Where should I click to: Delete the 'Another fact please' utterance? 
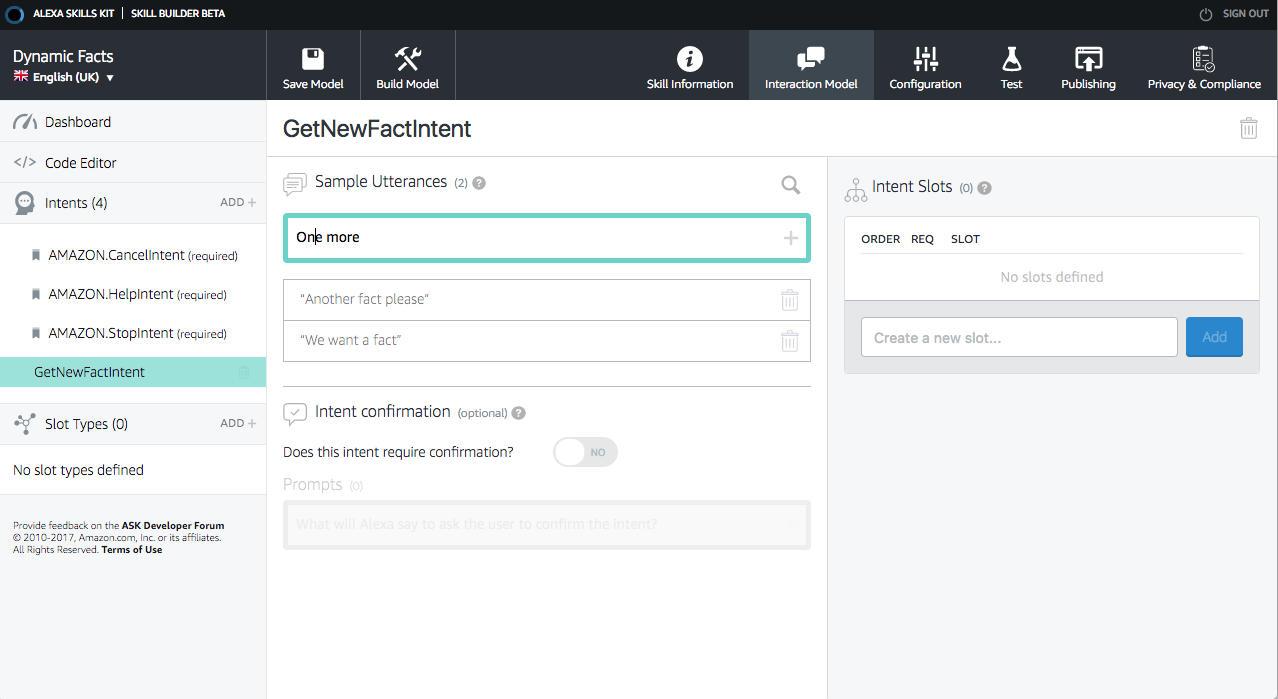tap(789, 300)
